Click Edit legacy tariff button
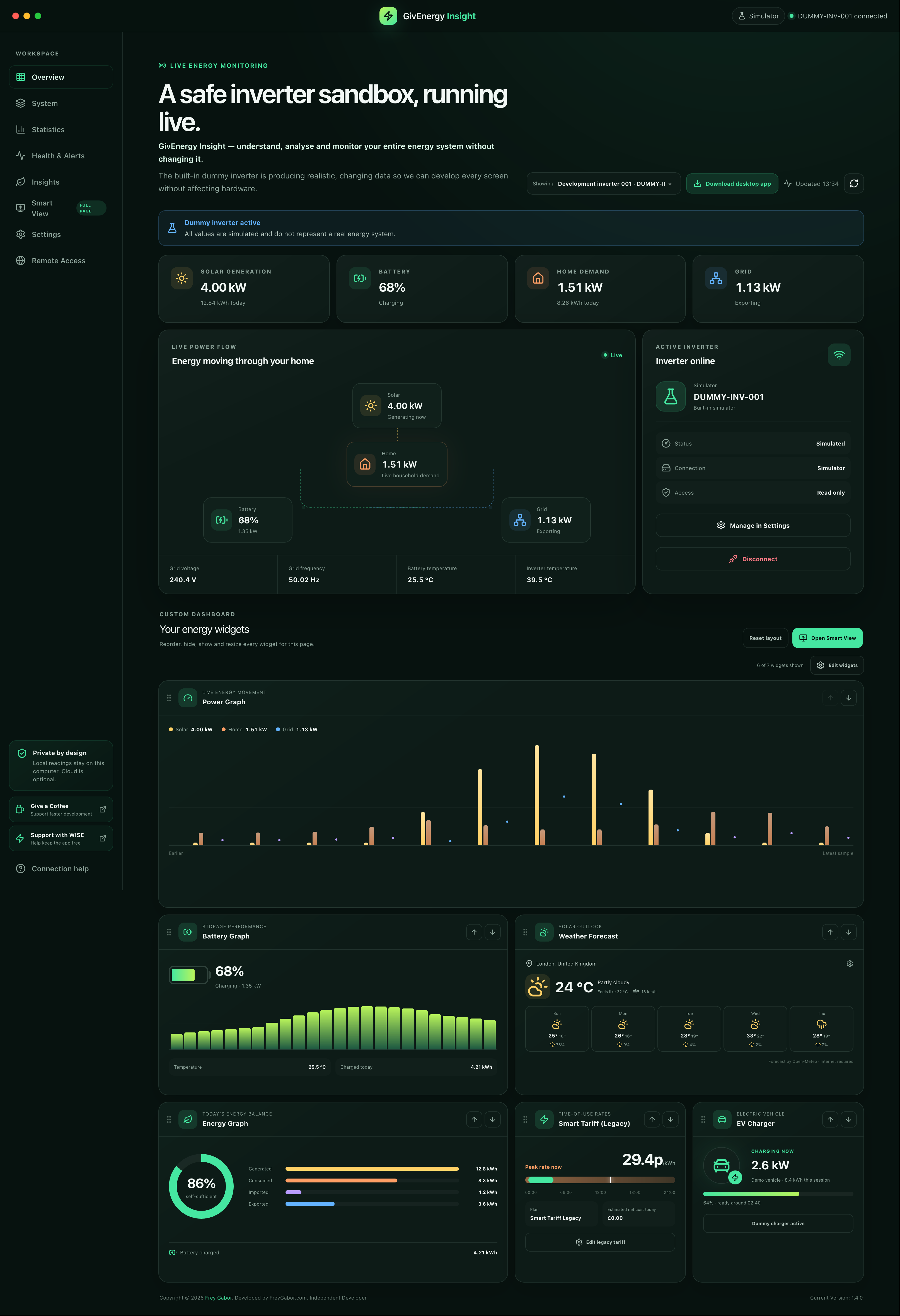The width and height of the screenshot is (900, 1316). point(600,1242)
